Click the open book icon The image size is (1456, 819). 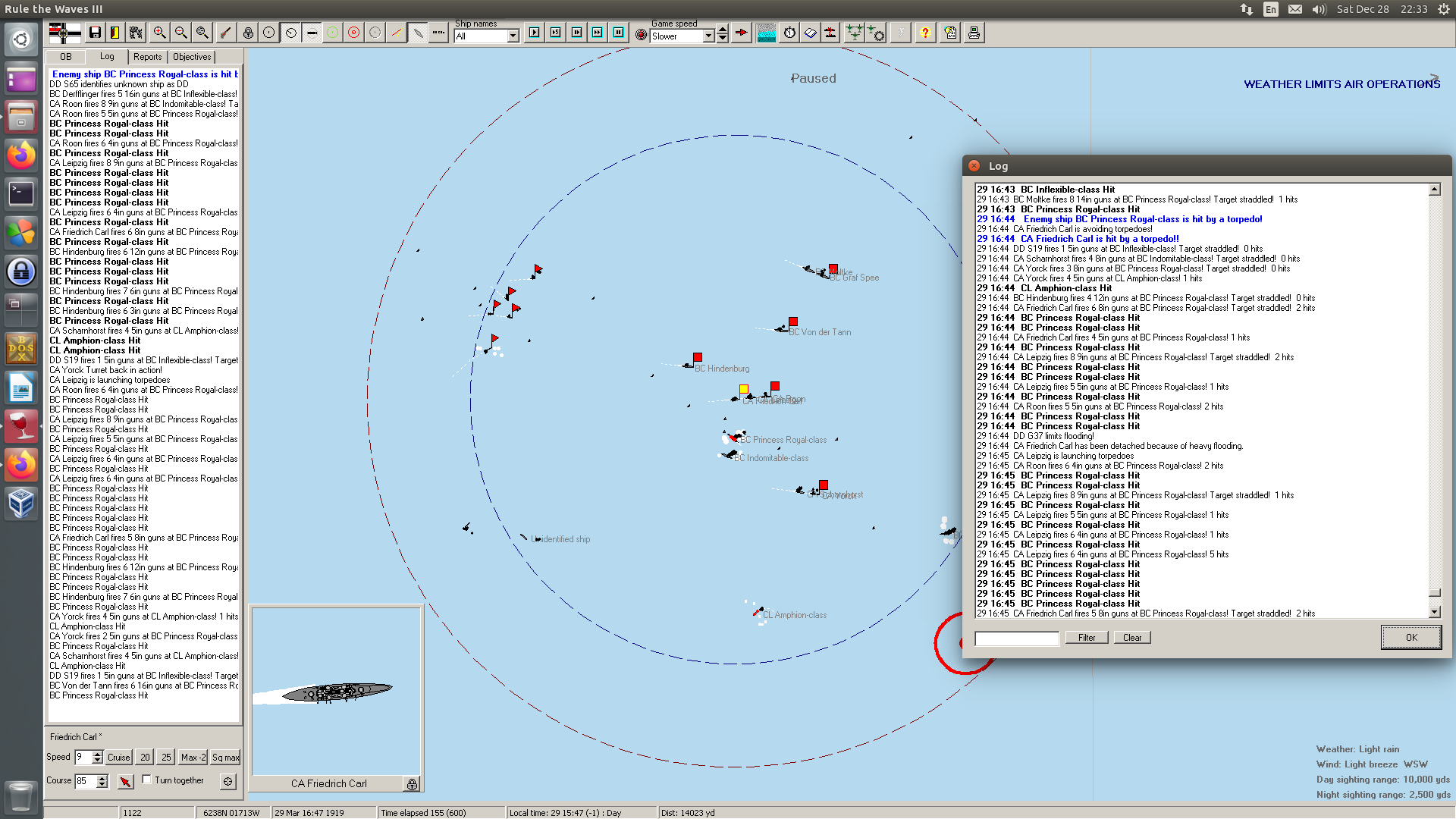point(810,33)
